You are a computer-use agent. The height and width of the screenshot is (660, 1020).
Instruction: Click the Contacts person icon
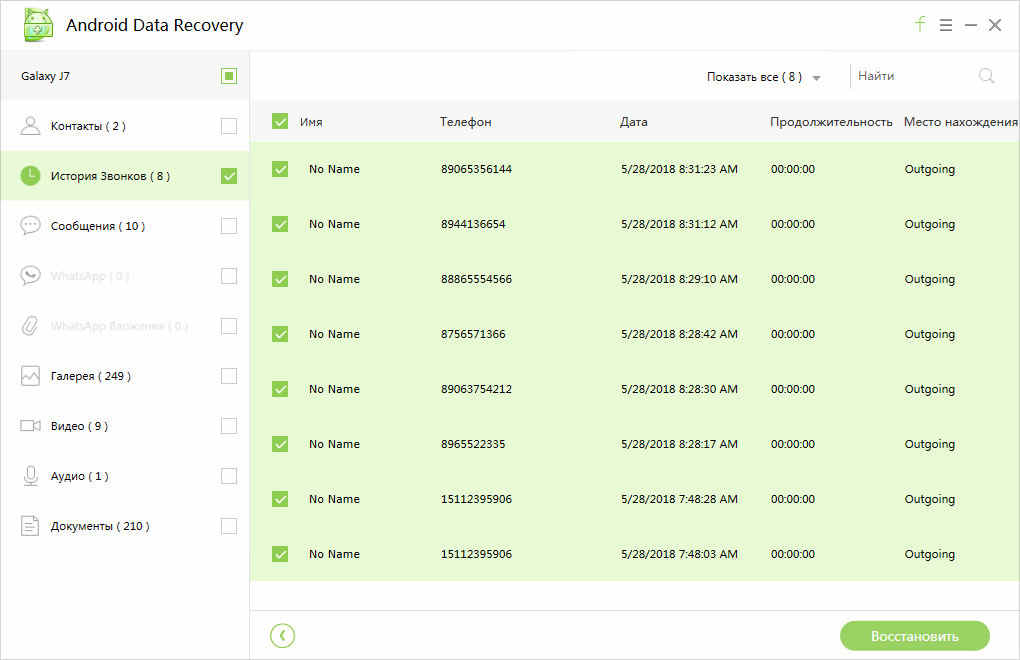tap(30, 126)
